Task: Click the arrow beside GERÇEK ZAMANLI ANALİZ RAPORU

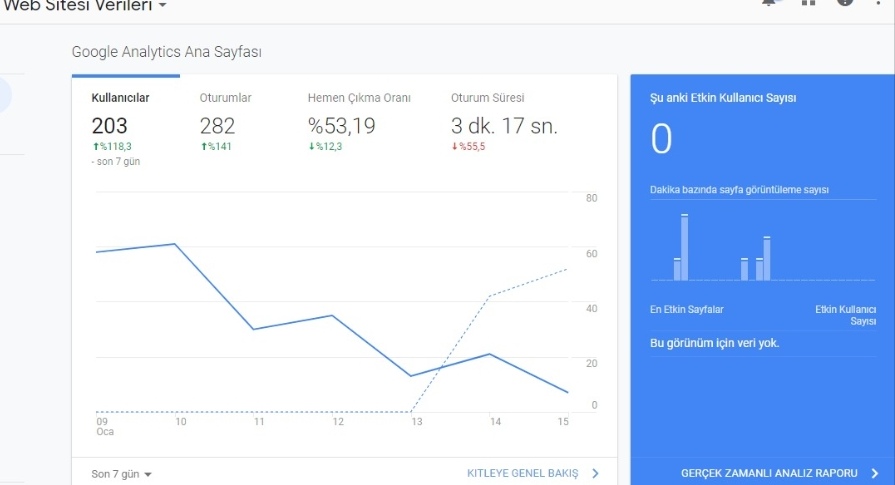Action: 875,473
